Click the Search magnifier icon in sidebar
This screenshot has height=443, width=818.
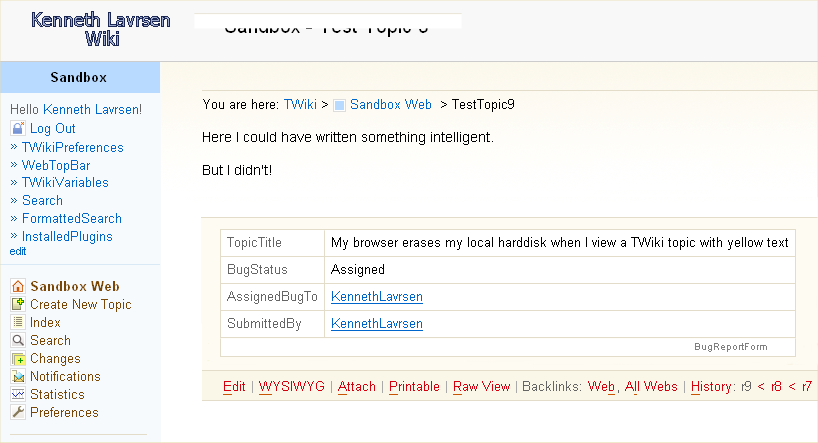tap(18, 340)
